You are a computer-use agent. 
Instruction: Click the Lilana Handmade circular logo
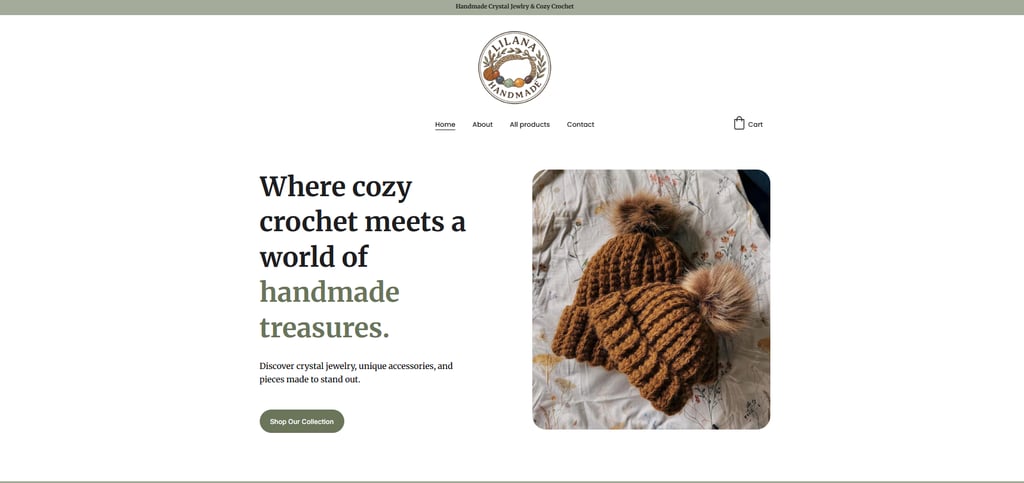(x=514, y=67)
